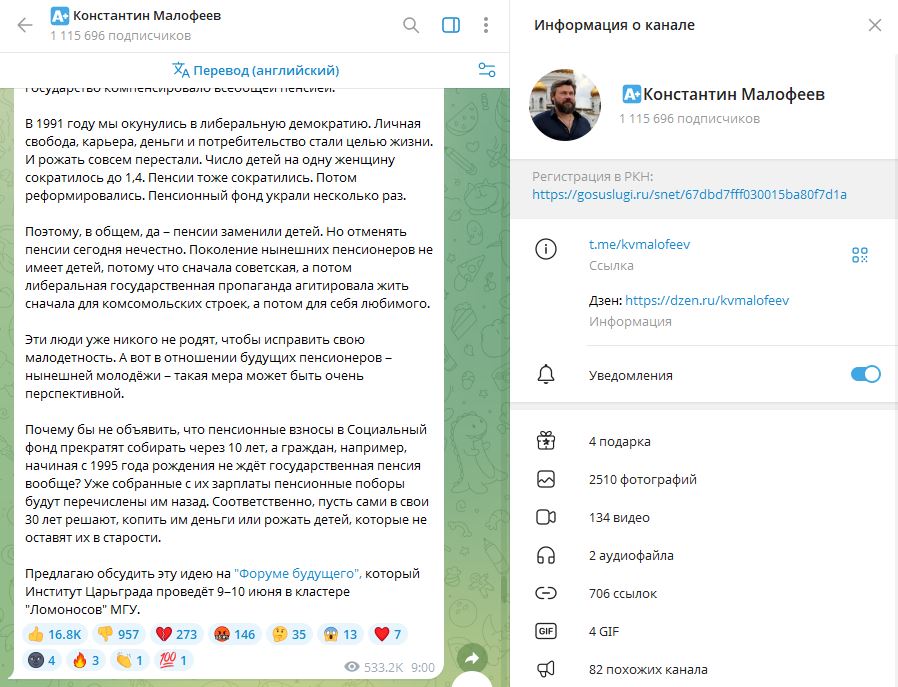Open the three-dot more menu
The height and width of the screenshot is (687, 898).
(x=486, y=25)
